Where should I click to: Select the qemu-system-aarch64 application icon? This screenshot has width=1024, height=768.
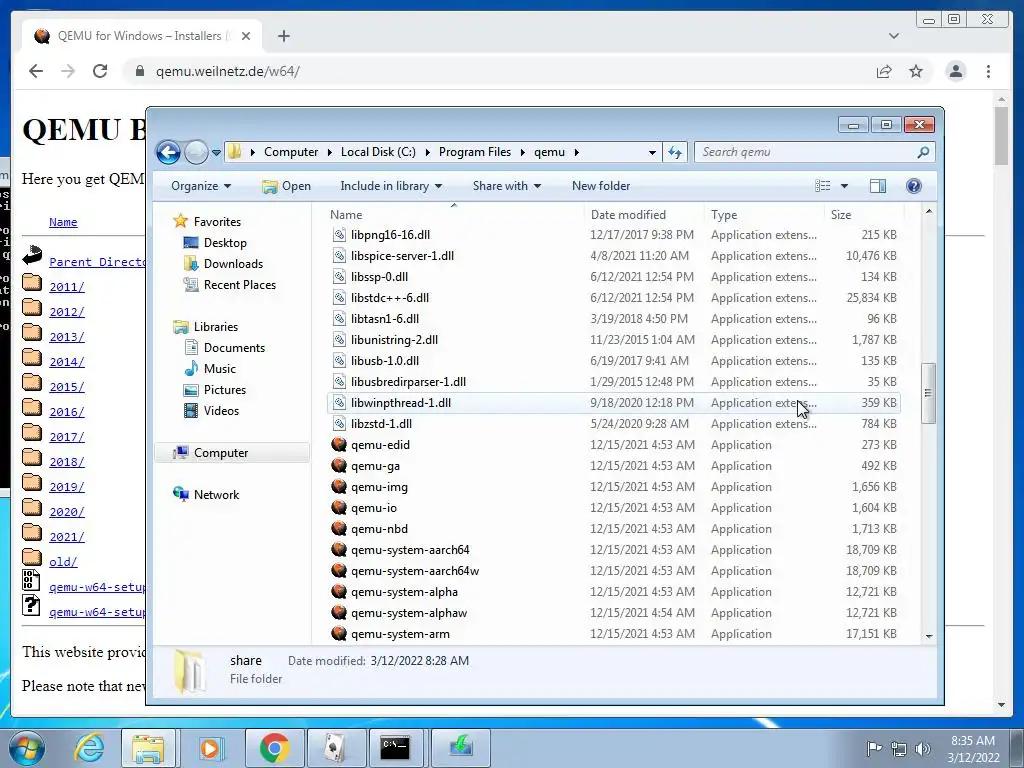point(339,550)
